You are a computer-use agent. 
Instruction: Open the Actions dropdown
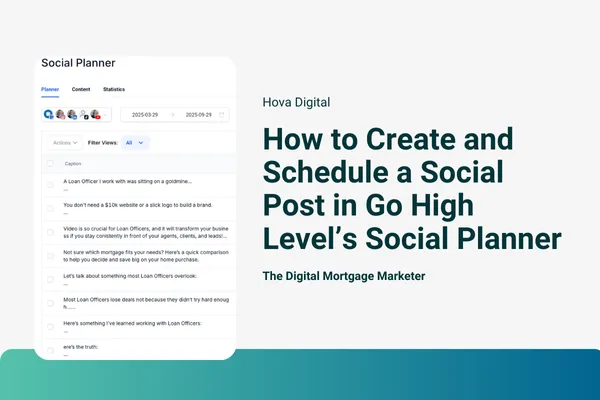click(x=65, y=143)
